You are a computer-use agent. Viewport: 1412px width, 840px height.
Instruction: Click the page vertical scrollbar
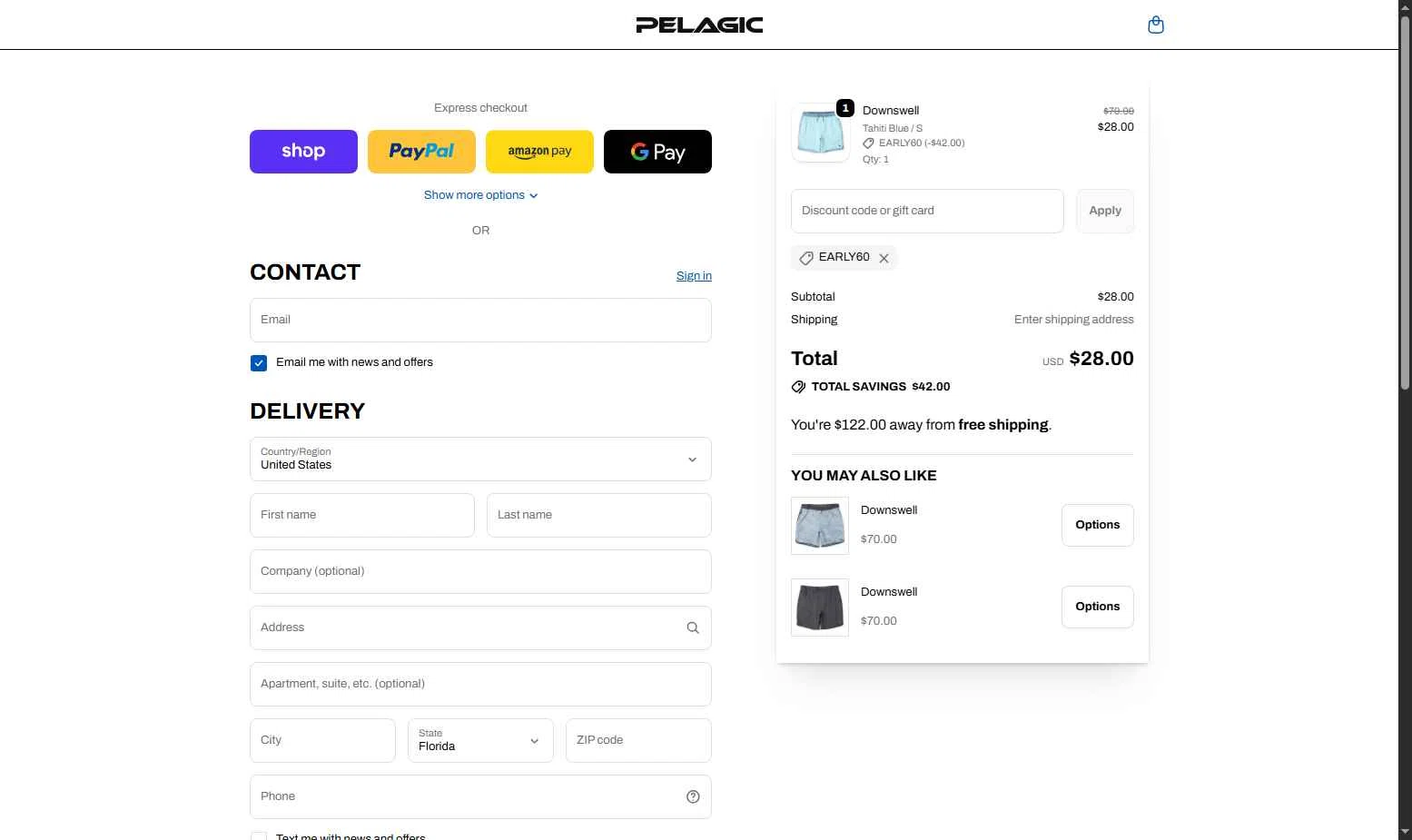pyautogui.click(x=1405, y=203)
